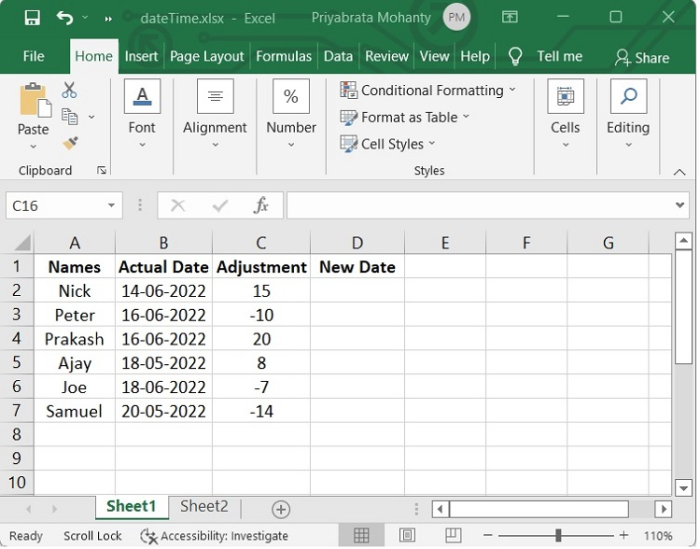Click the Insert Function fx icon
The image size is (700, 549).
tap(261, 205)
